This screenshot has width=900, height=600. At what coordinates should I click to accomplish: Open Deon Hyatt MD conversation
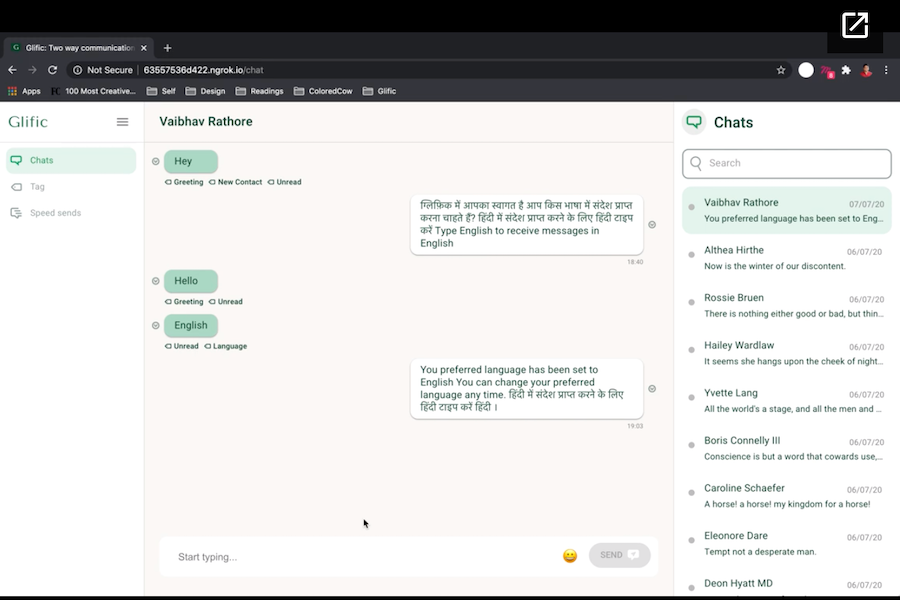(786, 584)
